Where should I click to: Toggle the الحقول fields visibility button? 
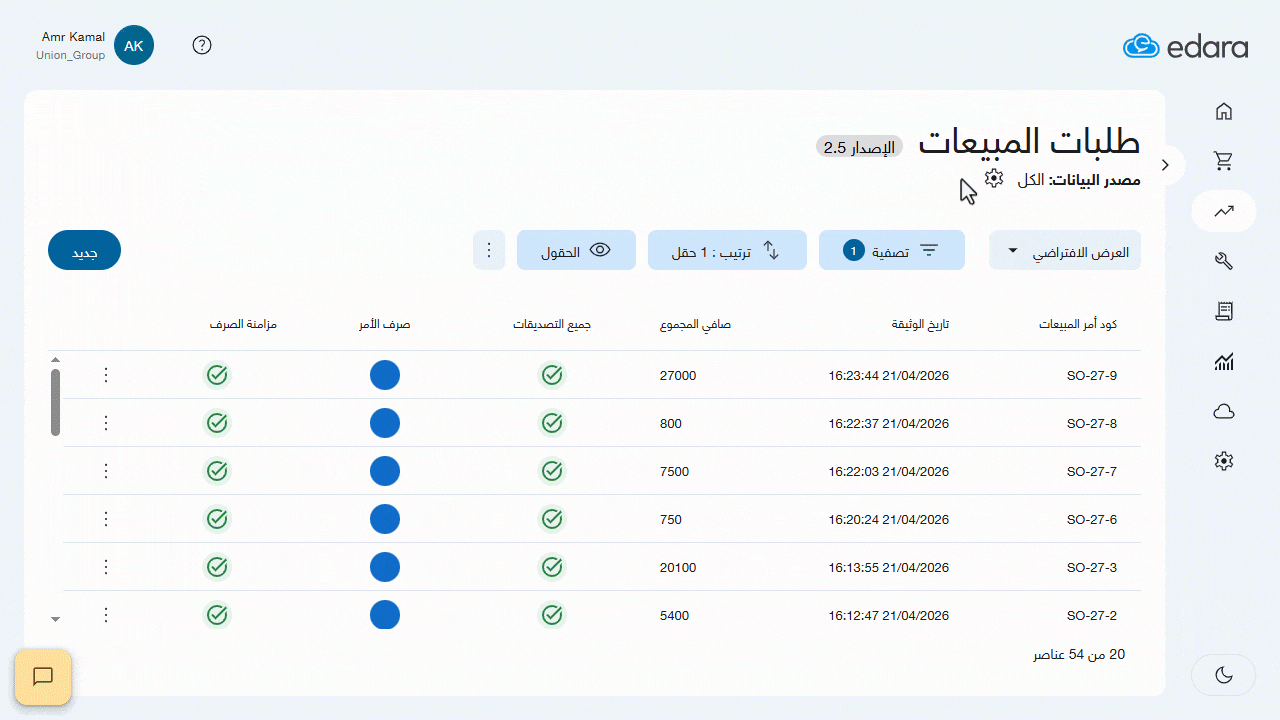tap(576, 250)
